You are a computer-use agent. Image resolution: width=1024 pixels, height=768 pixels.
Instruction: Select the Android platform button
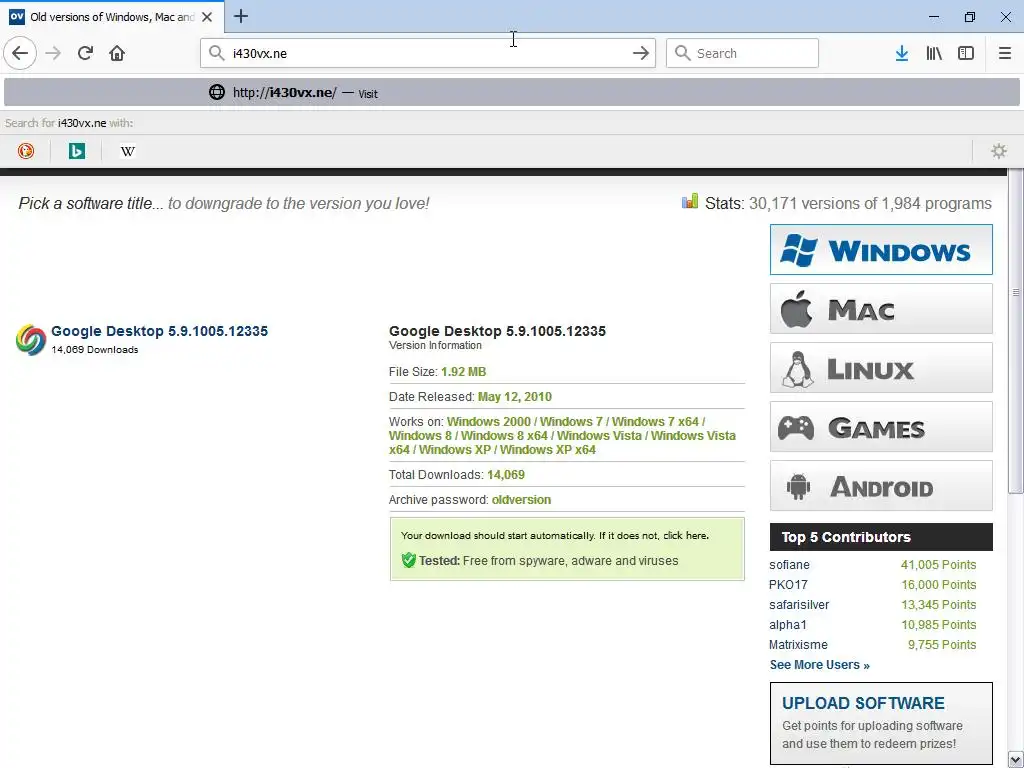click(881, 486)
